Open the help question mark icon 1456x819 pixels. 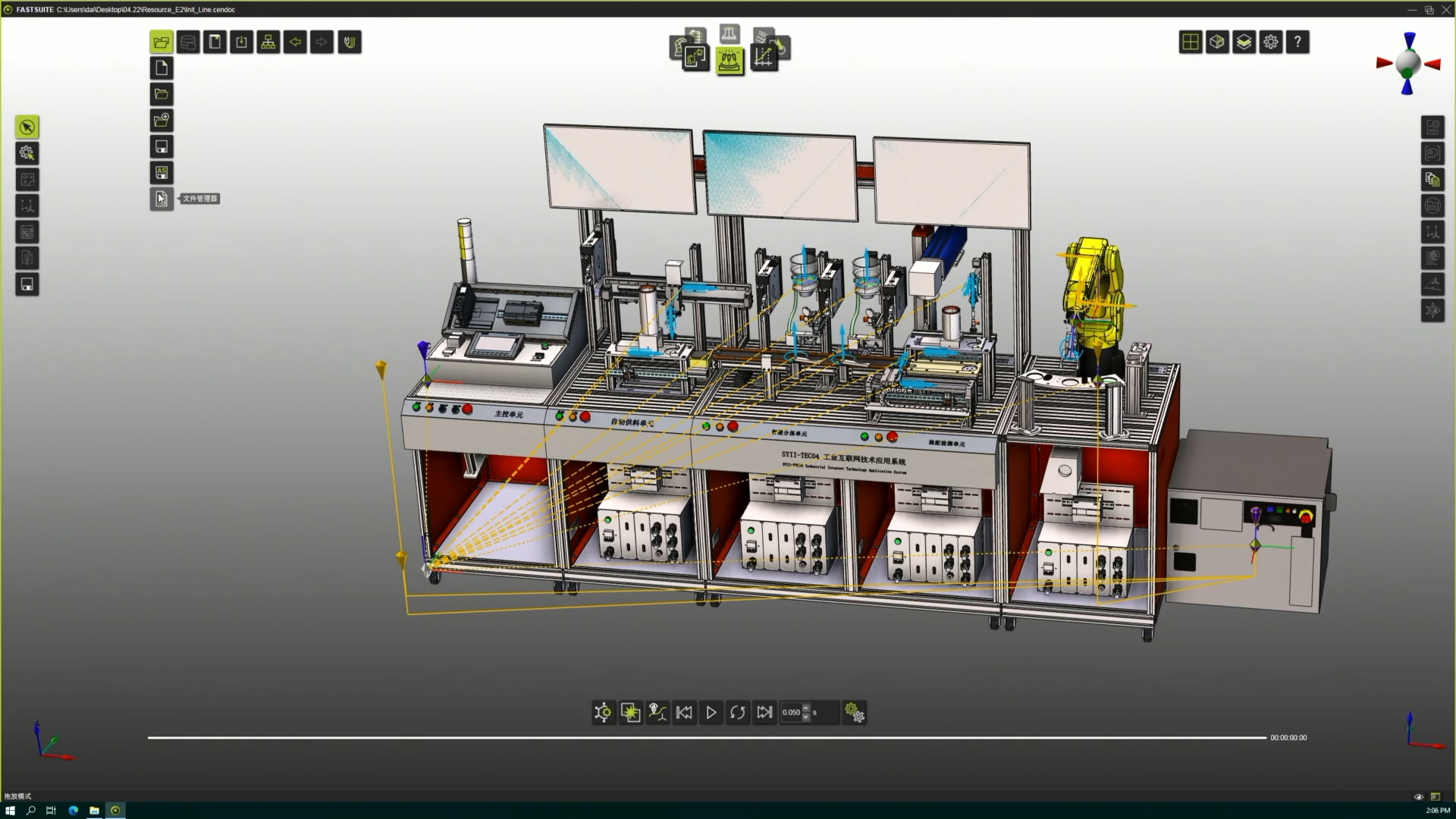(x=1298, y=42)
